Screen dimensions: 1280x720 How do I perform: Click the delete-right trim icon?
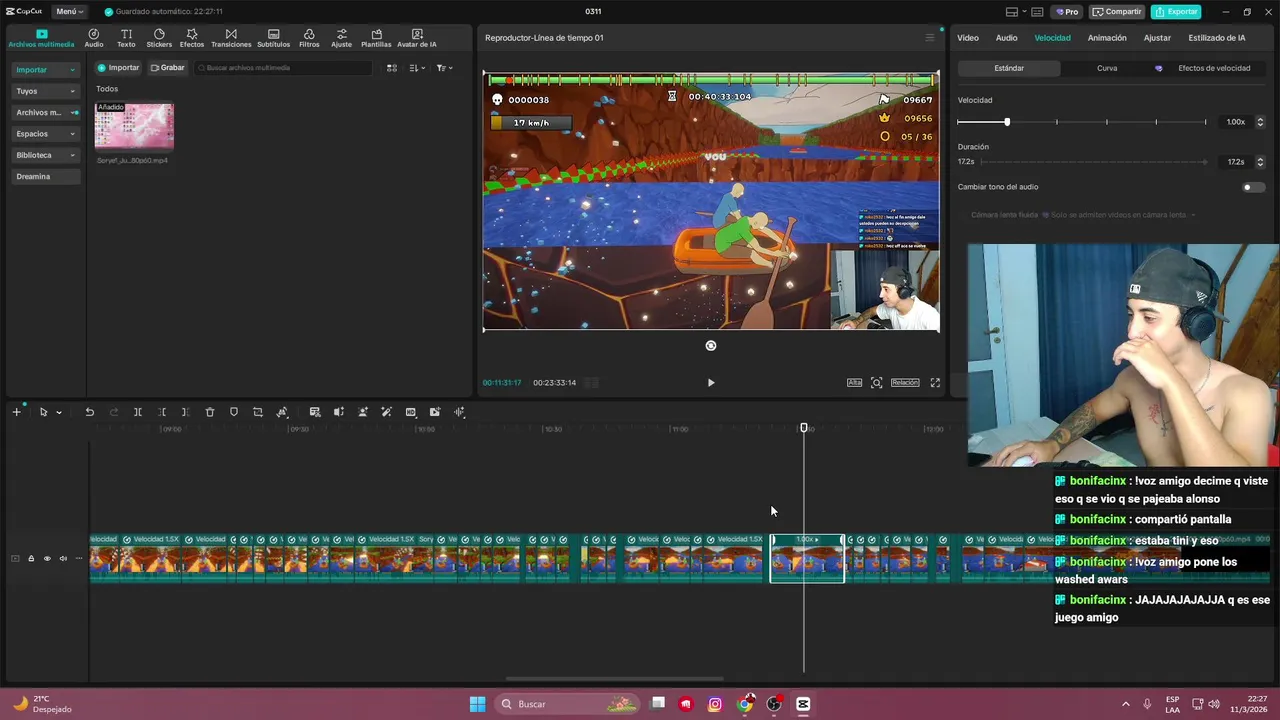(x=186, y=412)
